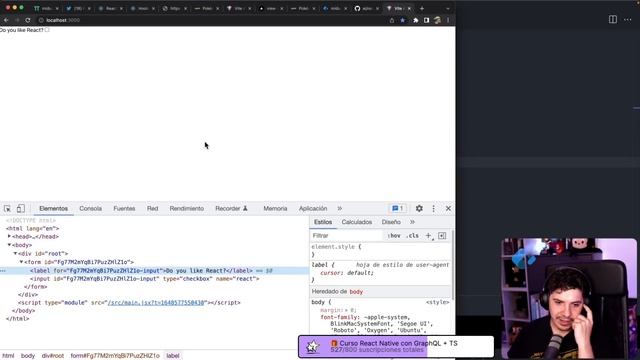Close the DevTools panel
The image size is (640, 360).
pos(448,209)
